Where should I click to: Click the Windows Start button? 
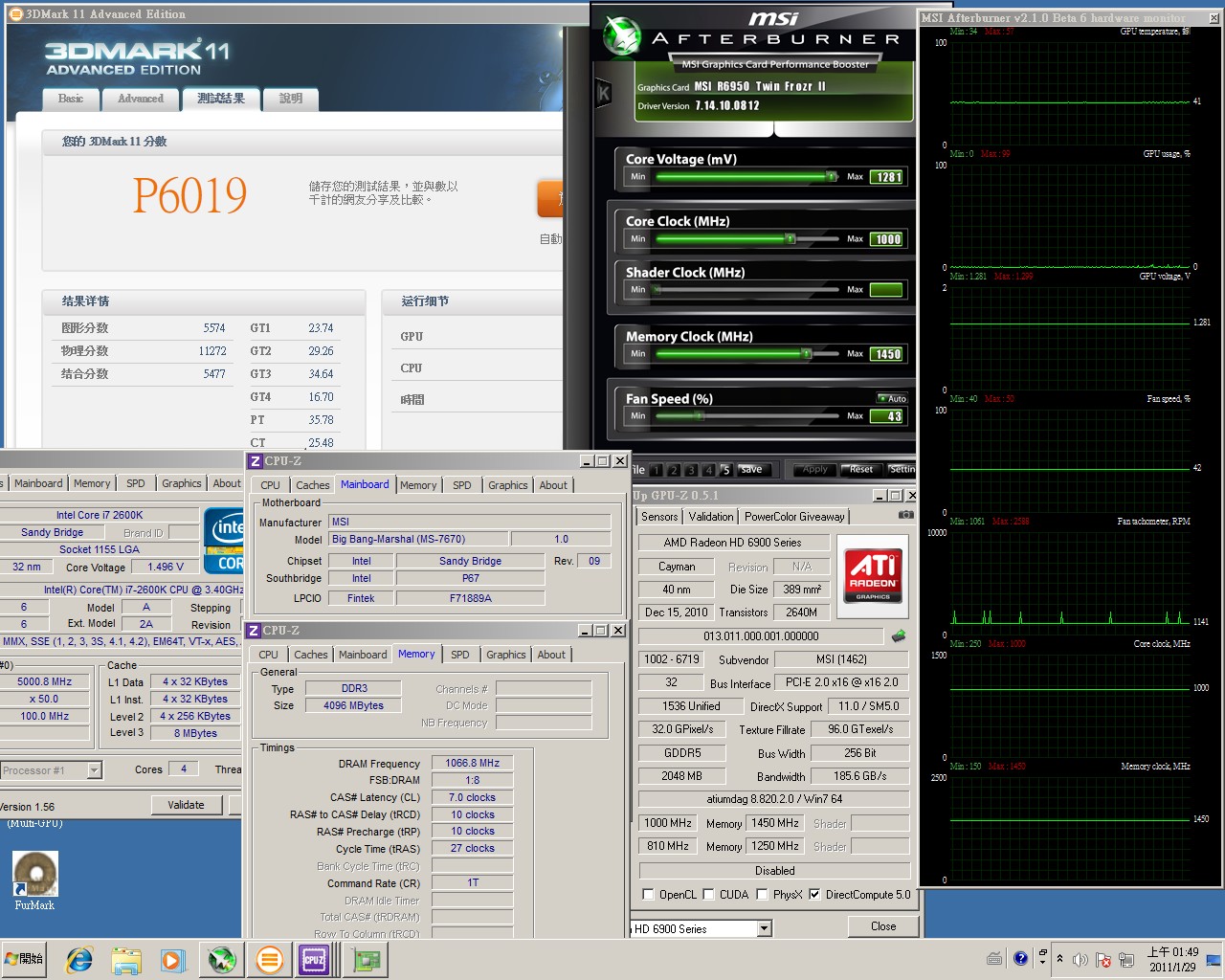point(25,958)
